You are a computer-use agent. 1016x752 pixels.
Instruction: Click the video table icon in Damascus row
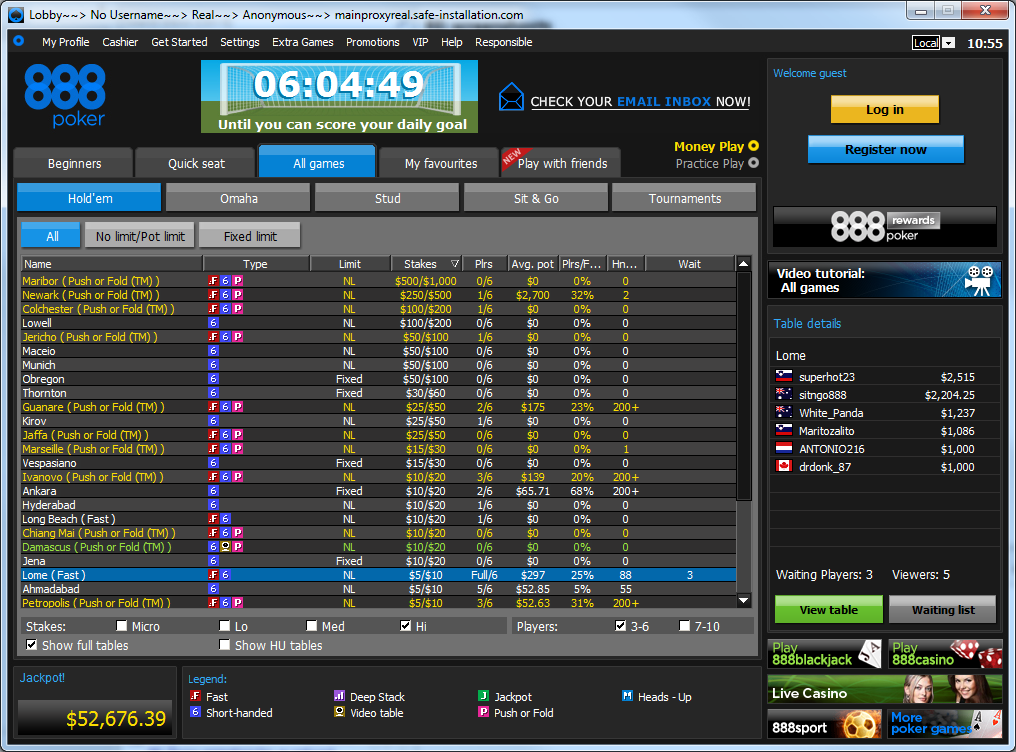pyautogui.click(x=225, y=547)
